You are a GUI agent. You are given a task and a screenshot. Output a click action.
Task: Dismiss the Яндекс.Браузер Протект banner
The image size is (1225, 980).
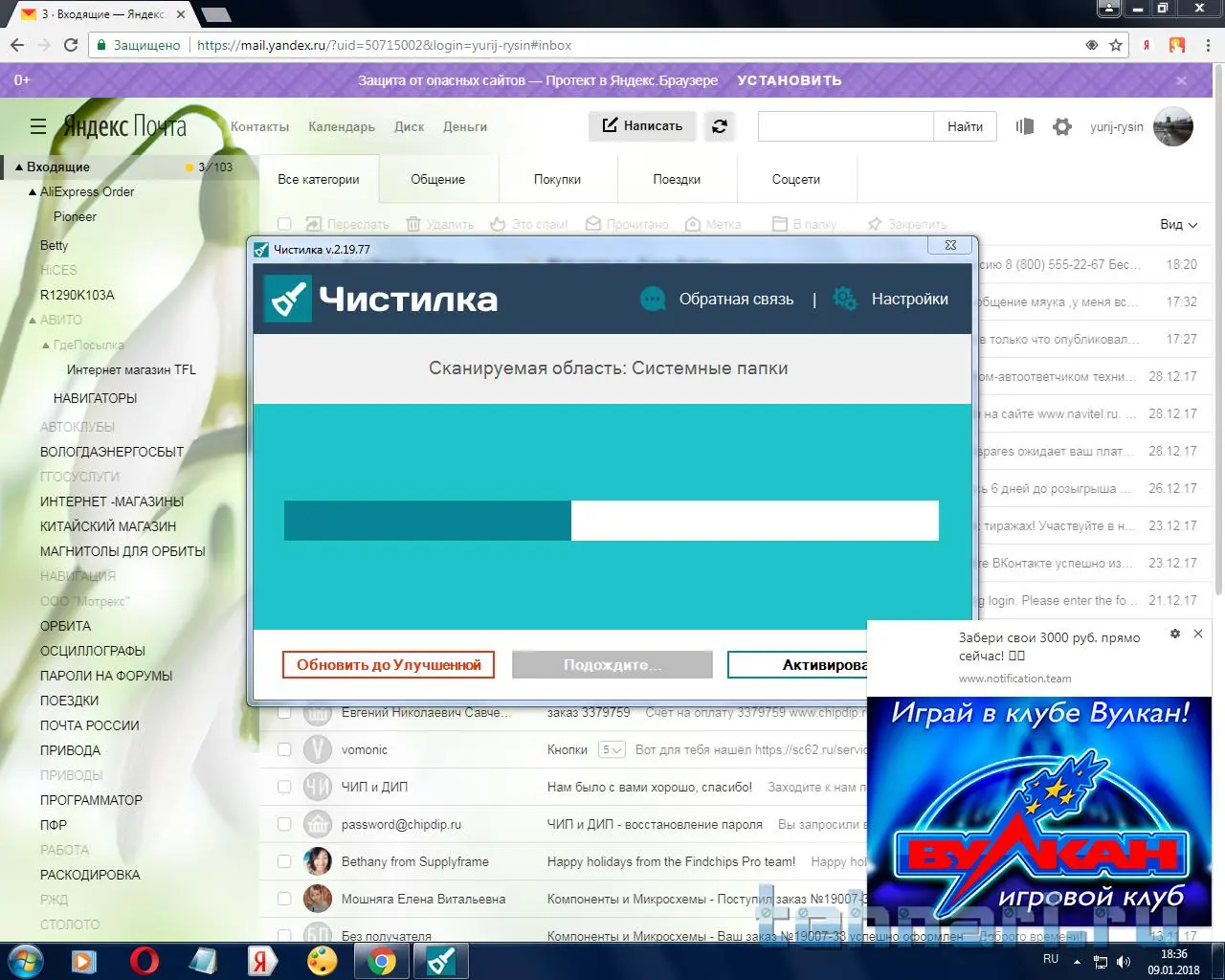click(x=1181, y=80)
